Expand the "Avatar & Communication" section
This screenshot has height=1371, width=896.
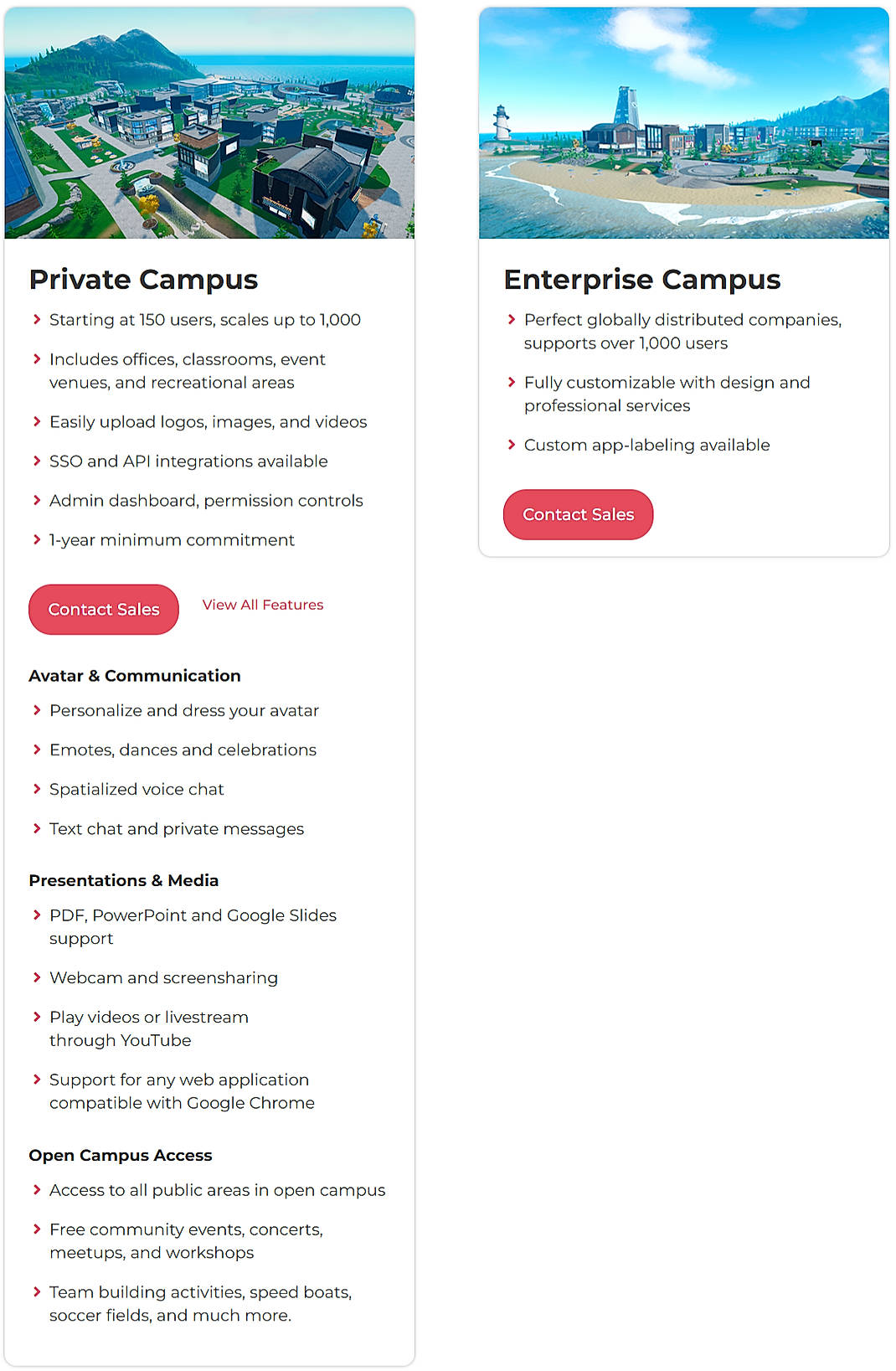[x=135, y=675]
